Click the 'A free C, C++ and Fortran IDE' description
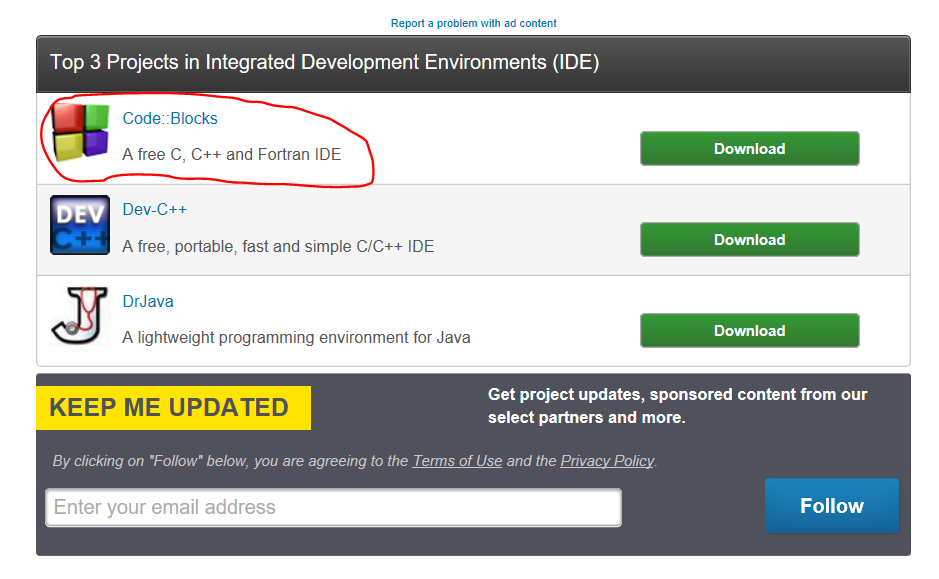939x579 pixels. coord(232,154)
